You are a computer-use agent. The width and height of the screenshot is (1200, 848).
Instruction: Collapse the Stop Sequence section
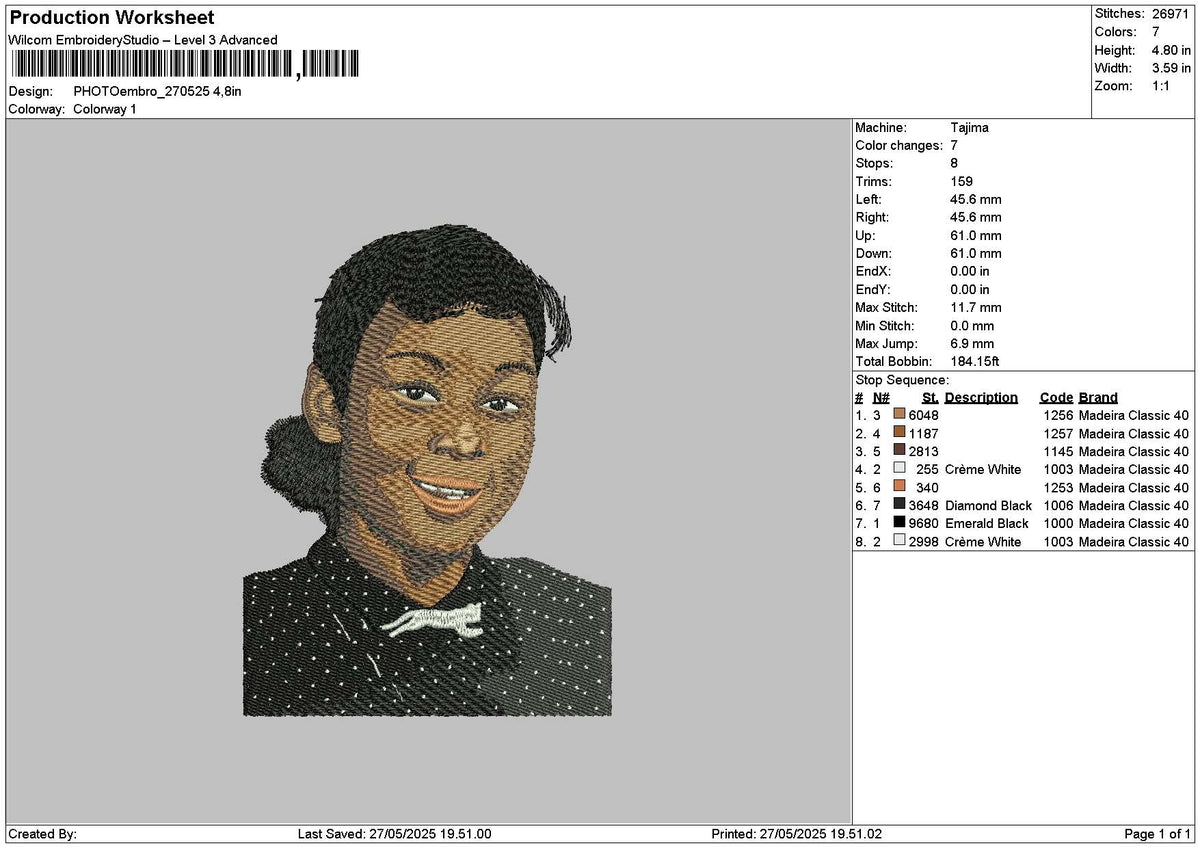901,380
